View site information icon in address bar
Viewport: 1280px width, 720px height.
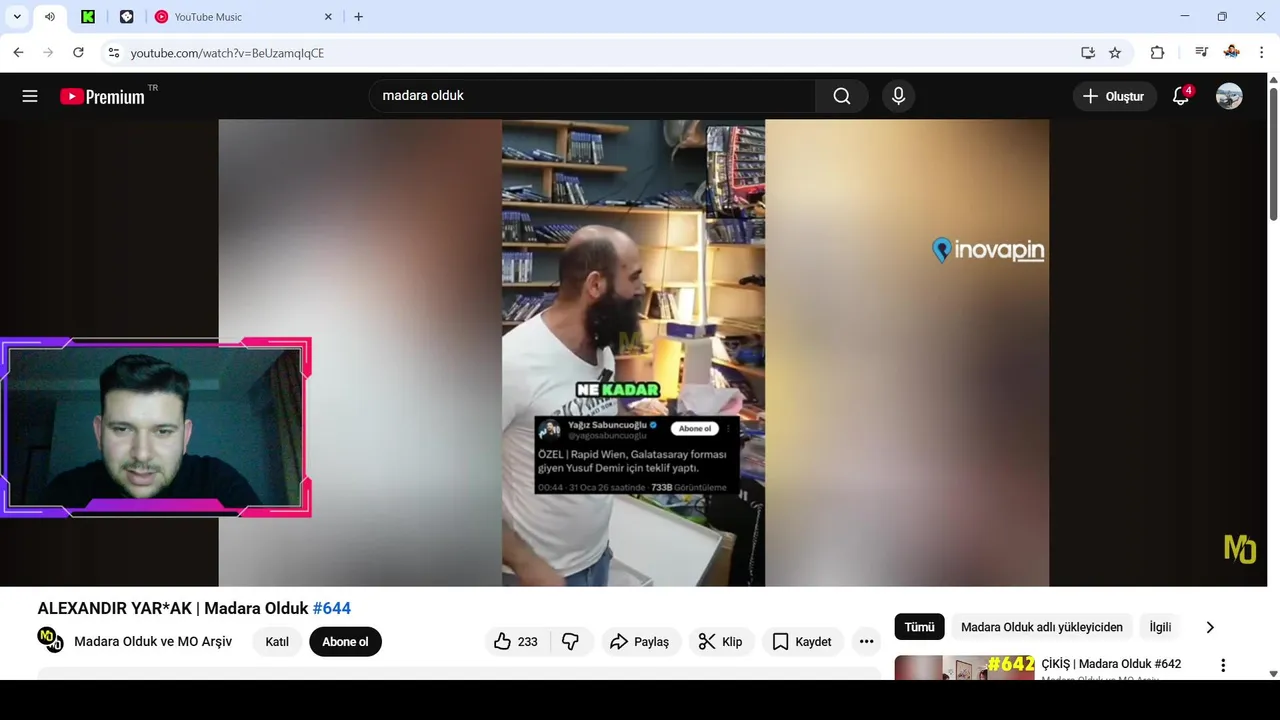(x=113, y=53)
